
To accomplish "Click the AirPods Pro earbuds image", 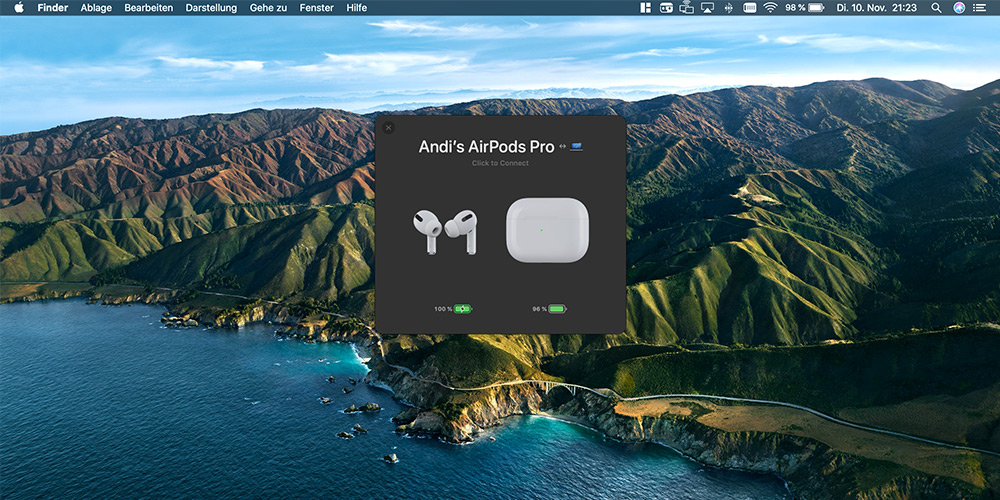I will click(x=445, y=232).
